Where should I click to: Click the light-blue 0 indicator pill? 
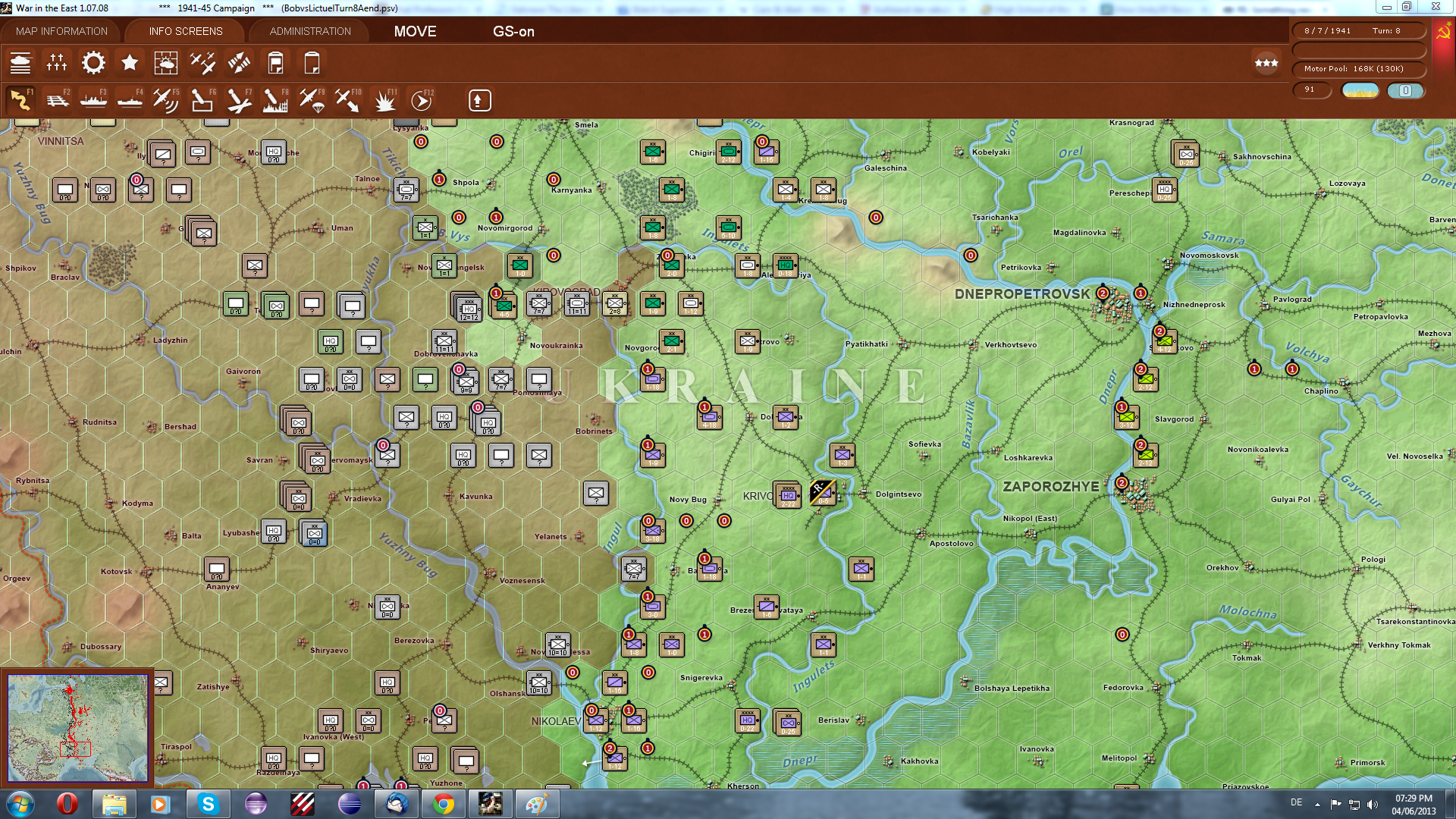pyautogui.click(x=1405, y=90)
